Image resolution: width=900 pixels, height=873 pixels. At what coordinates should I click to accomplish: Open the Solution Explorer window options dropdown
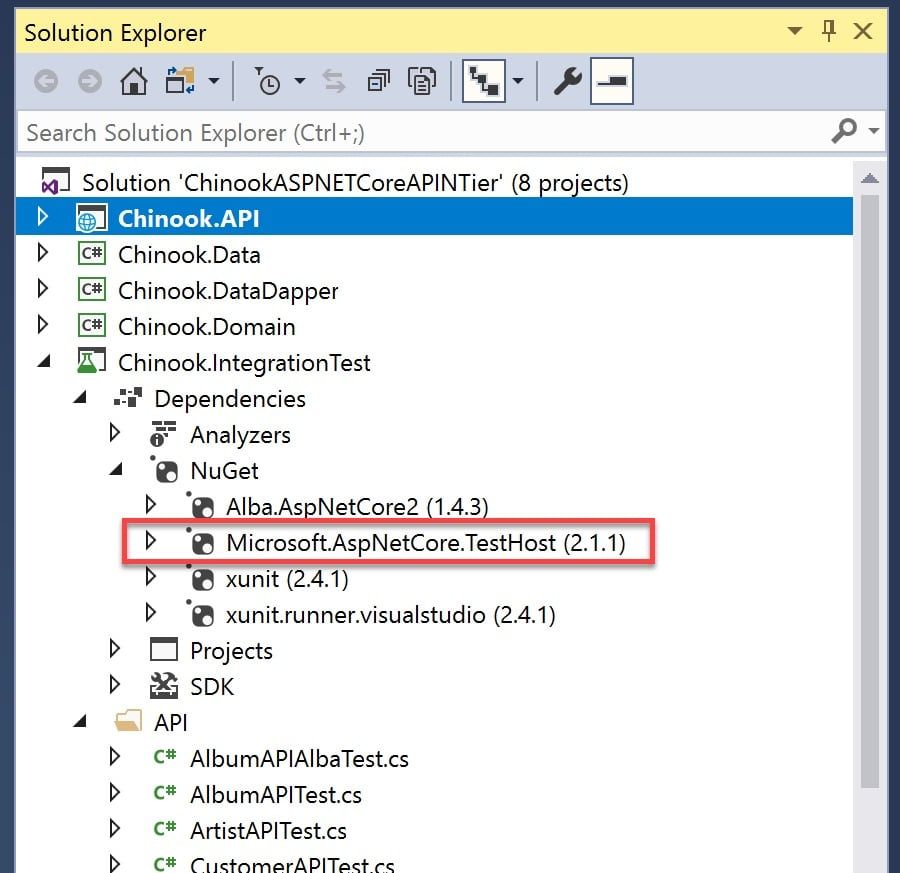[794, 30]
